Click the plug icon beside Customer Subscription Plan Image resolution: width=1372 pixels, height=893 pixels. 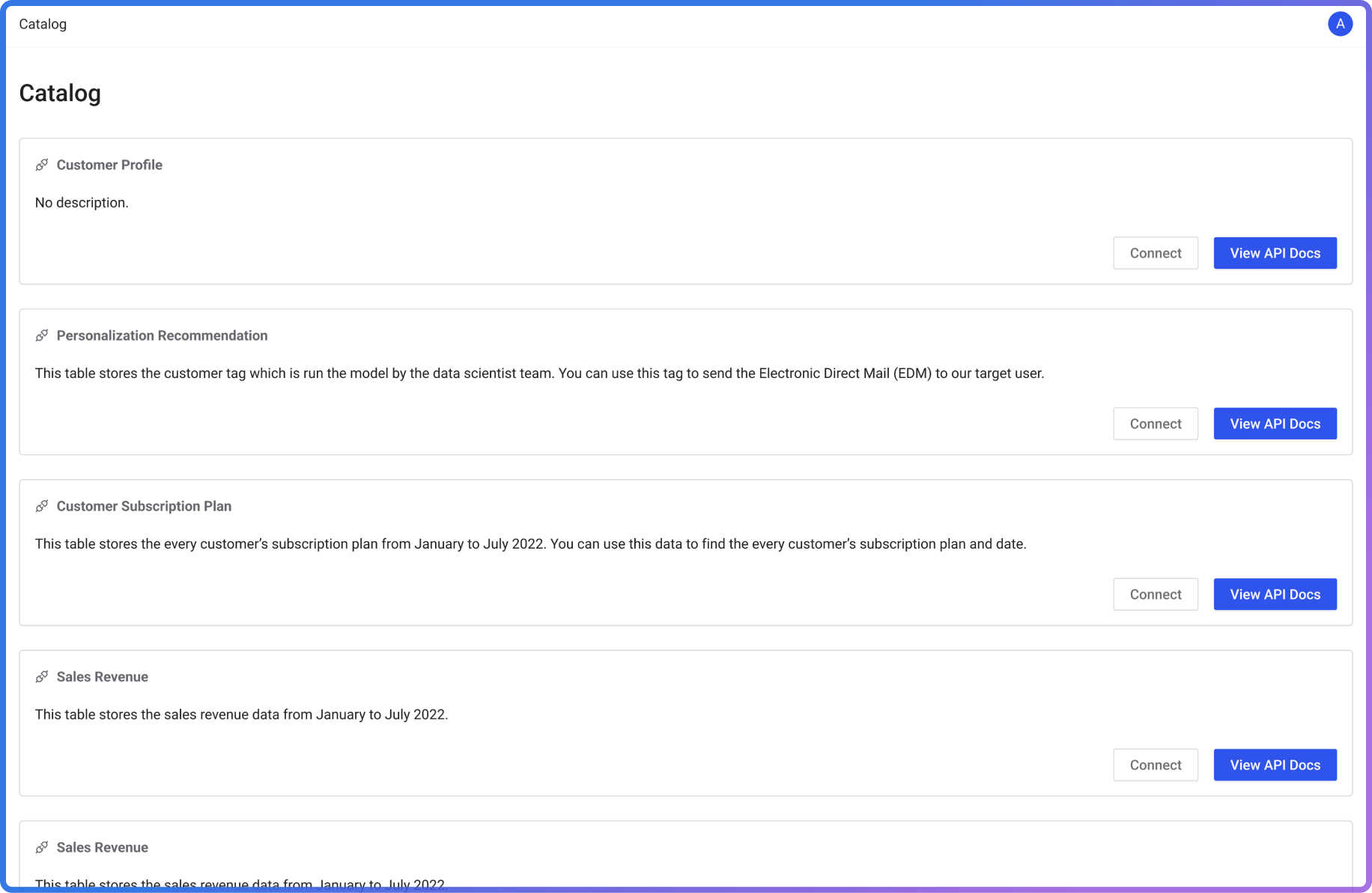point(42,506)
